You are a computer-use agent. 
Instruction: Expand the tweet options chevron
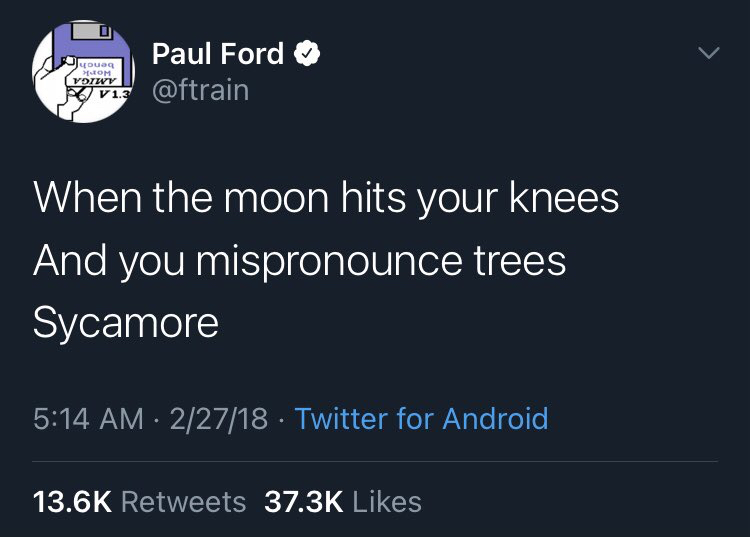pyautogui.click(x=708, y=52)
